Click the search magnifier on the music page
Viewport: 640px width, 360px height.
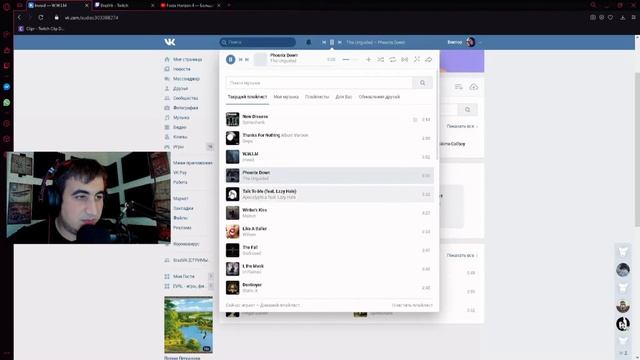(x=467, y=109)
